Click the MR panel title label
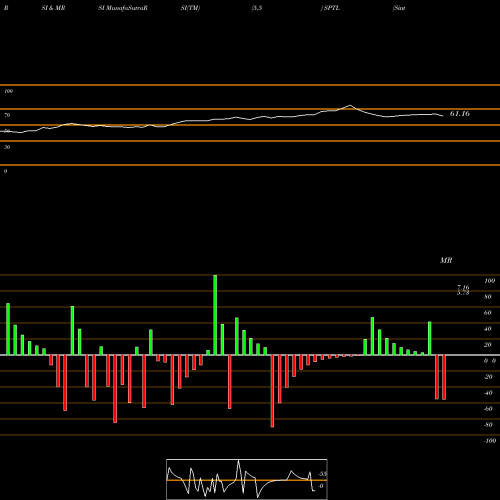The image size is (500, 500). tap(446, 260)
